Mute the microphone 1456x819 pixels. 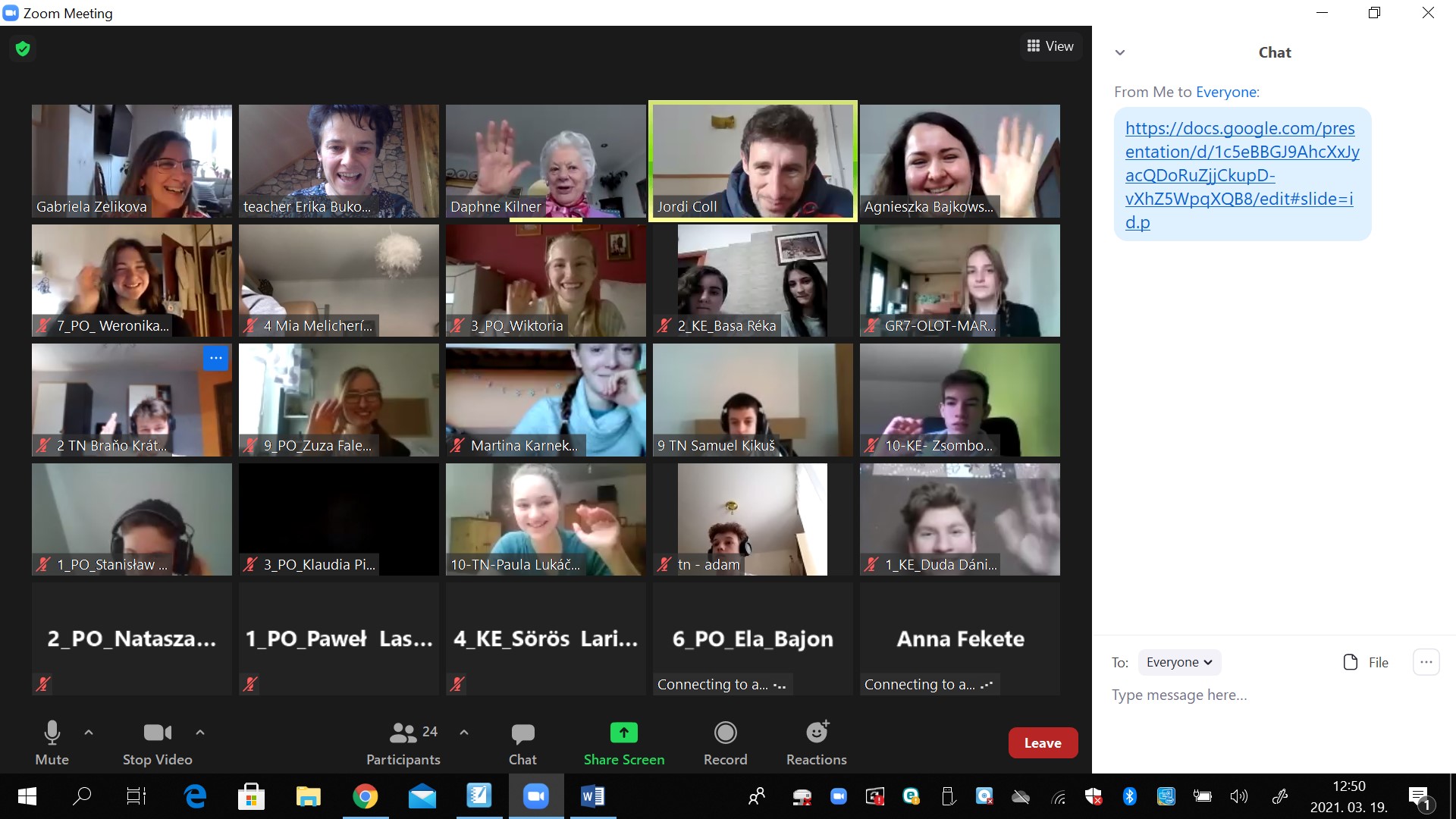click(x=52, y=743)
